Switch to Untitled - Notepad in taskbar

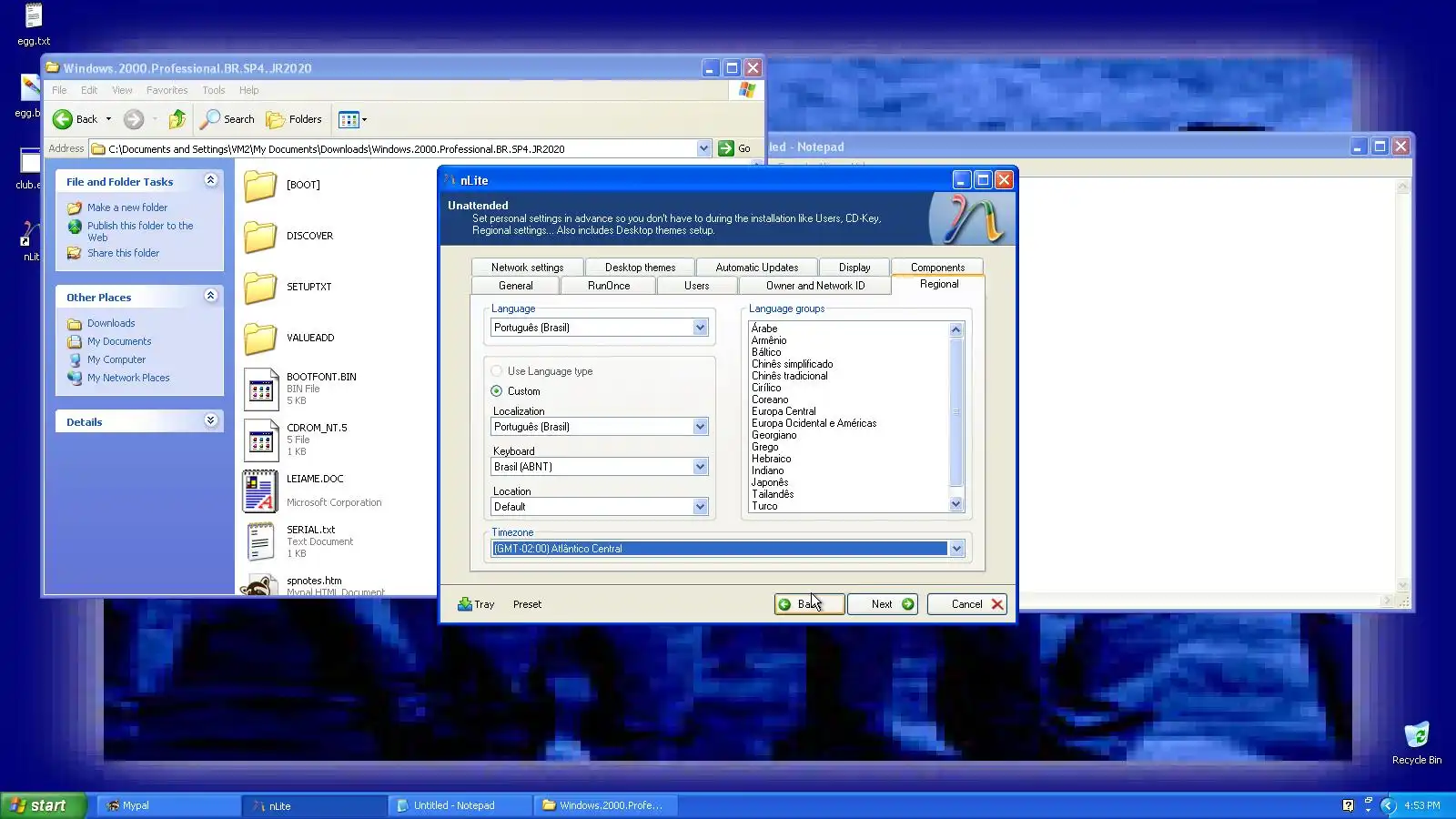(460, 805)
